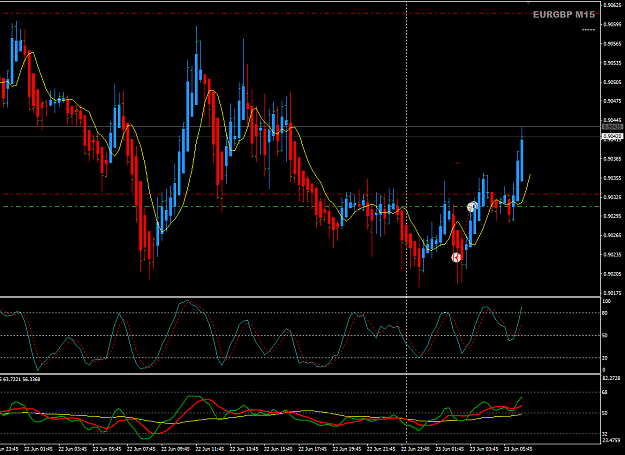Click the 22 Jun 19:45 time label

coord(347,449)
